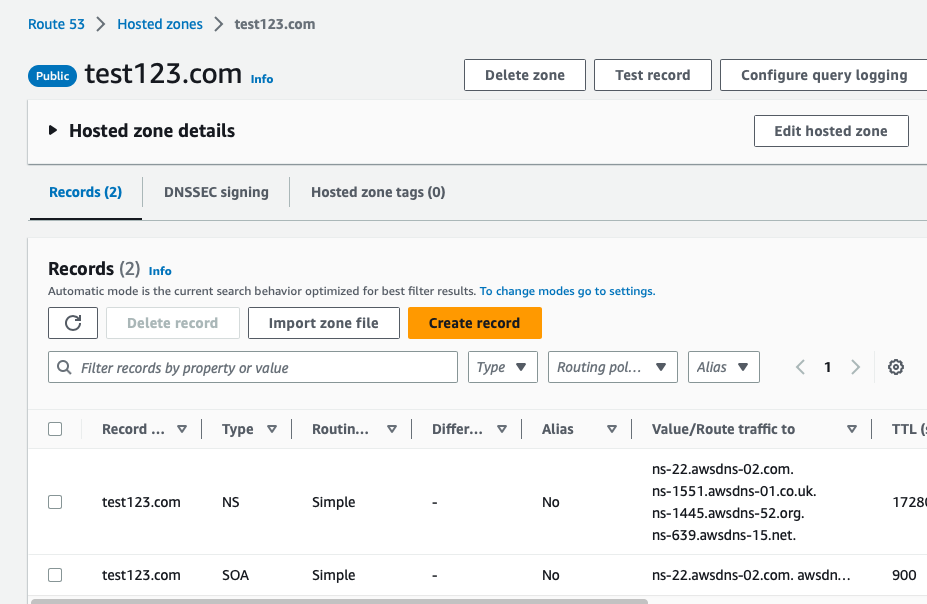Open the Type filter dropdown
Screen dimensions: 927x604
pos(502,367)
